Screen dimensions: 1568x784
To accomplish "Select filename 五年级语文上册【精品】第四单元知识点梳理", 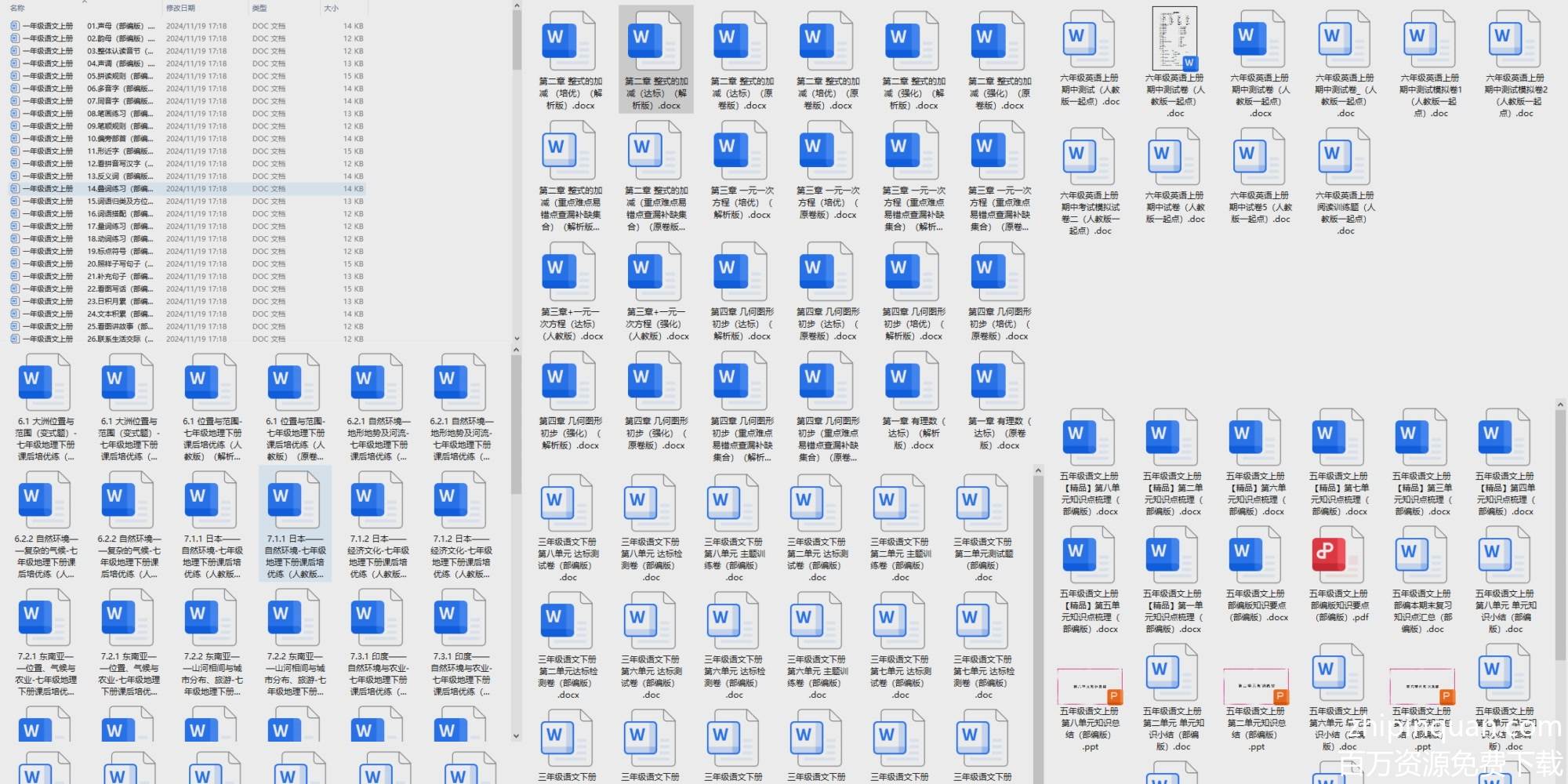I will (x=1504, y=494).
